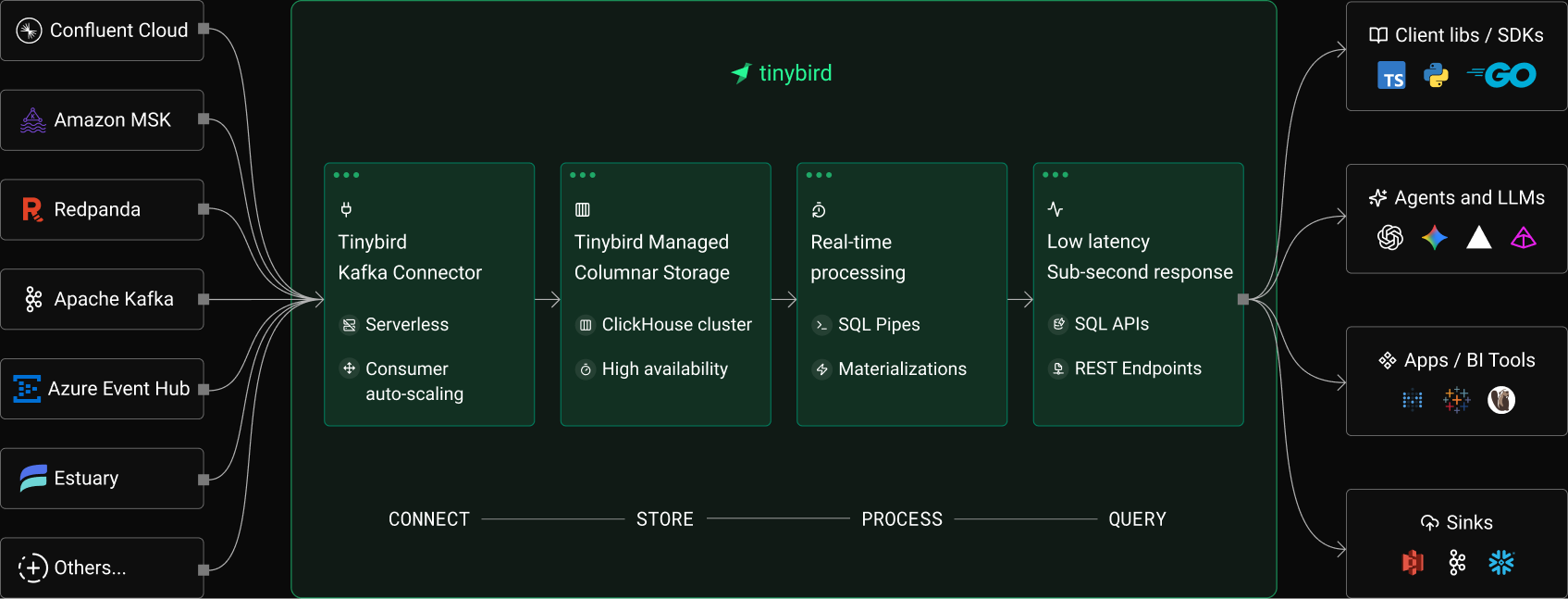Click the Redpanda label
The image size is (1568, 599).
(97, 210)
